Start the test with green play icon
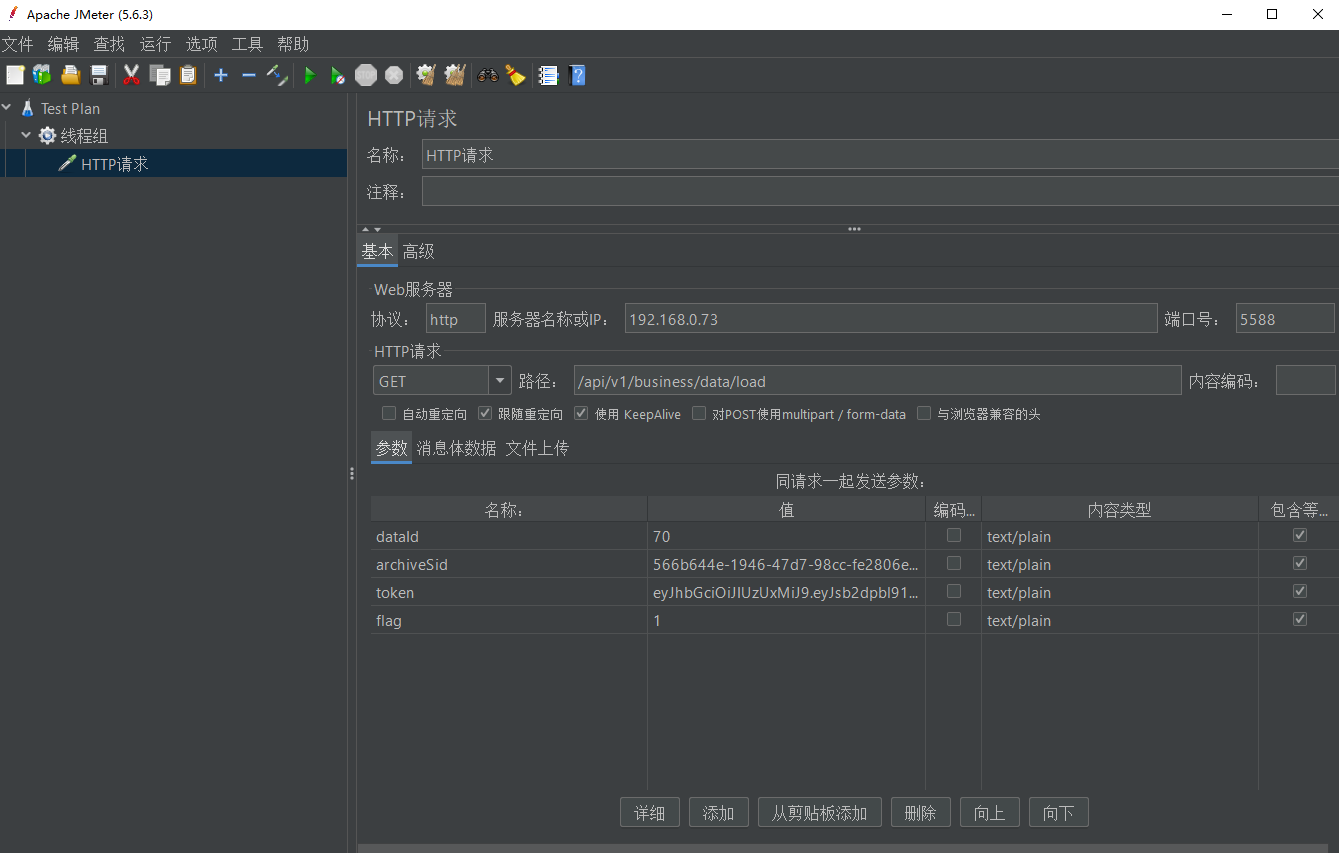Screen dimensions: 1339x853 click(x=310, y=75)
